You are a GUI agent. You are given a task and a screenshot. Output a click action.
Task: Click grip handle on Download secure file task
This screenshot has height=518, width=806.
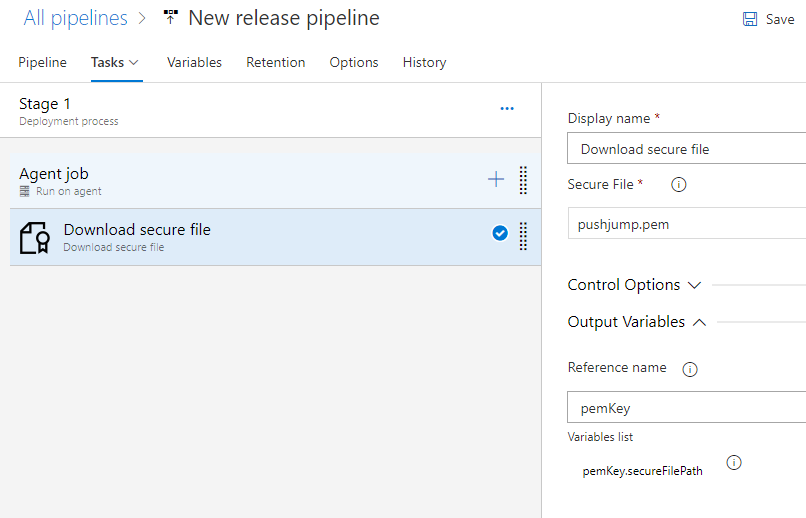coord(523,236)
